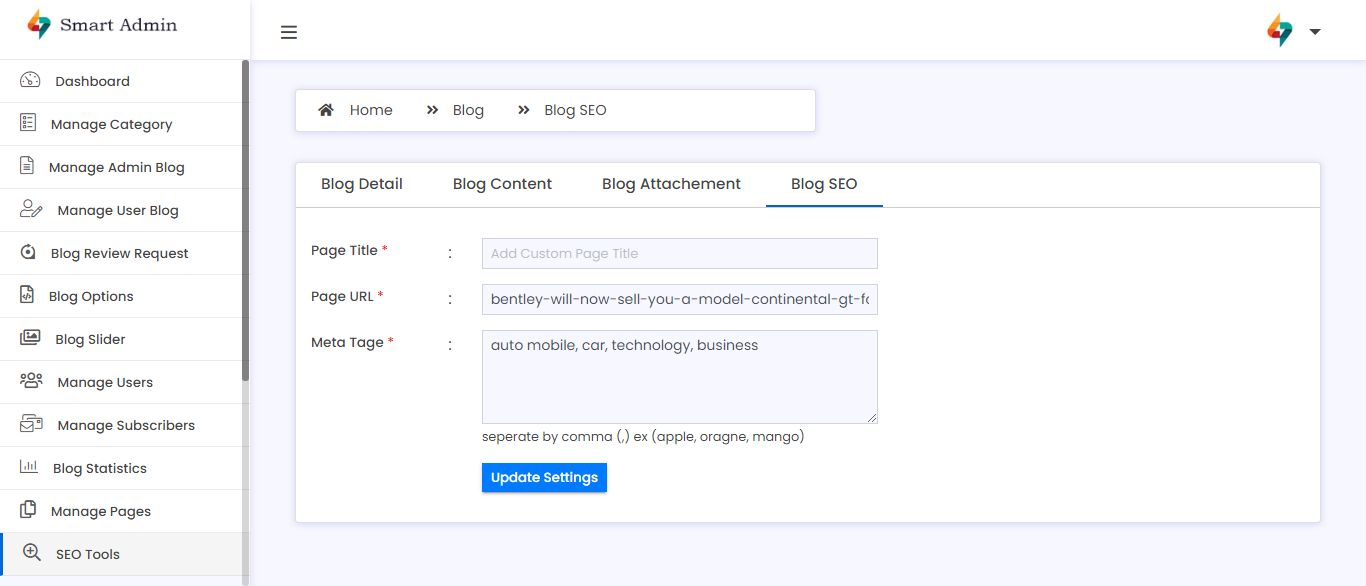Click the Page Title input field
Image resolution: width=1366 pixels, height=586 pixels.
(679, 253)
